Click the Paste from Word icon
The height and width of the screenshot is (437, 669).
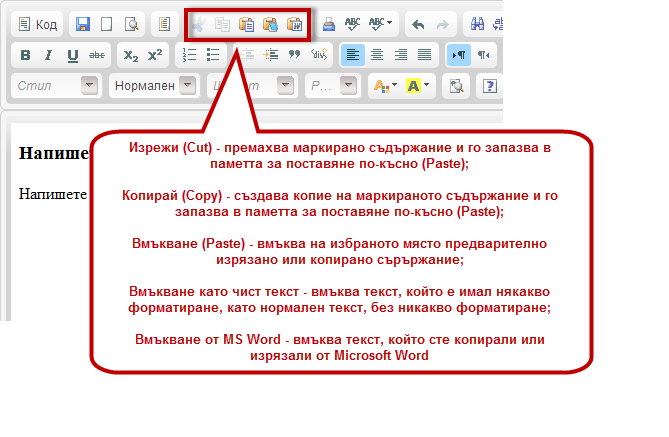coord(294,24)
